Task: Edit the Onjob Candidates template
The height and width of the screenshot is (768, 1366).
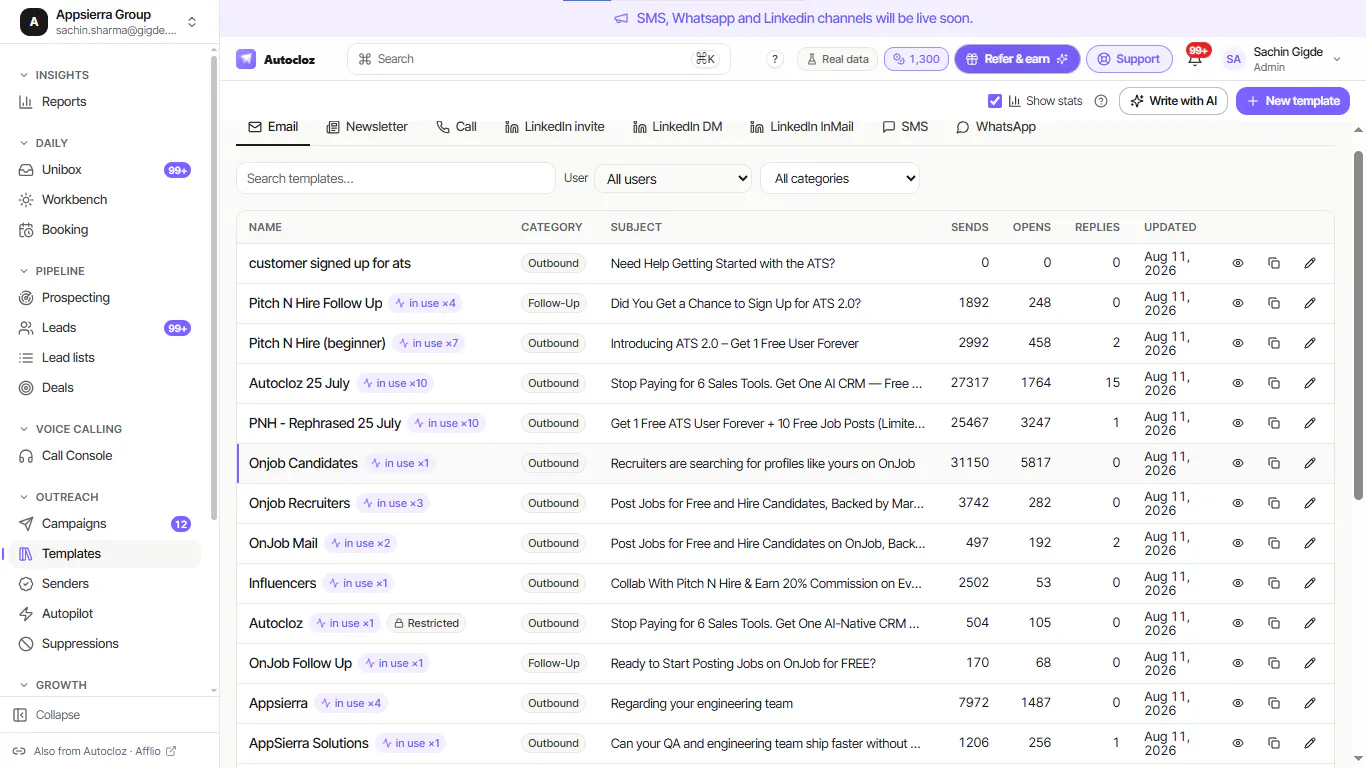Action: pyautogui.click(x=1310, y=463)
